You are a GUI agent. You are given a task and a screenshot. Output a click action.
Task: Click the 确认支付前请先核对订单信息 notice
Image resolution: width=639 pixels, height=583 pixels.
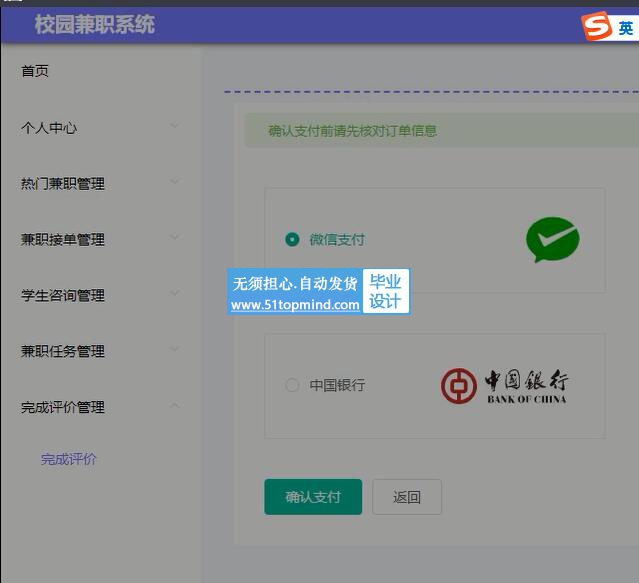[x=442, y=131]
